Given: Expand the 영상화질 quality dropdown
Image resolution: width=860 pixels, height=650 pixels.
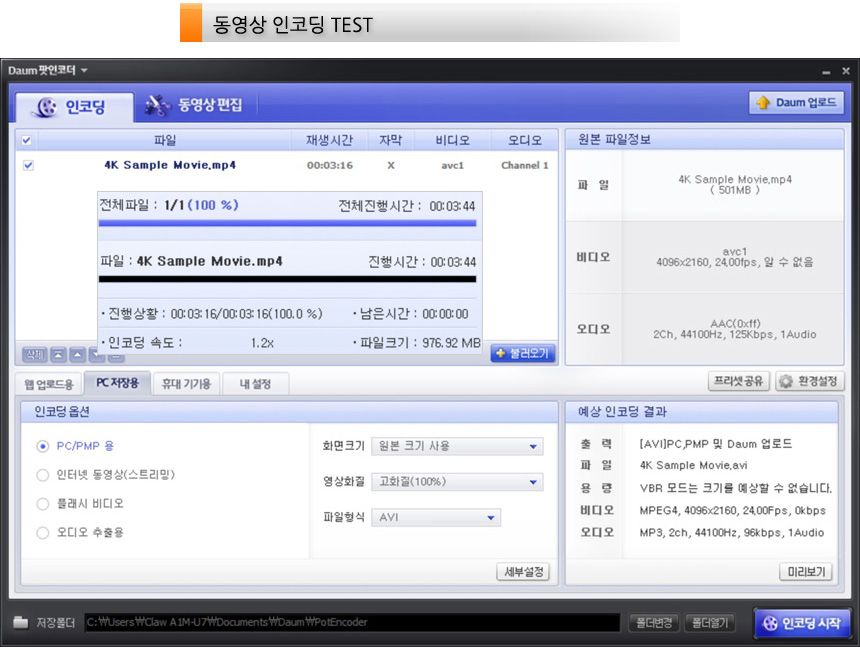Looking at the screenshot, I should click(x=457, y=482).
